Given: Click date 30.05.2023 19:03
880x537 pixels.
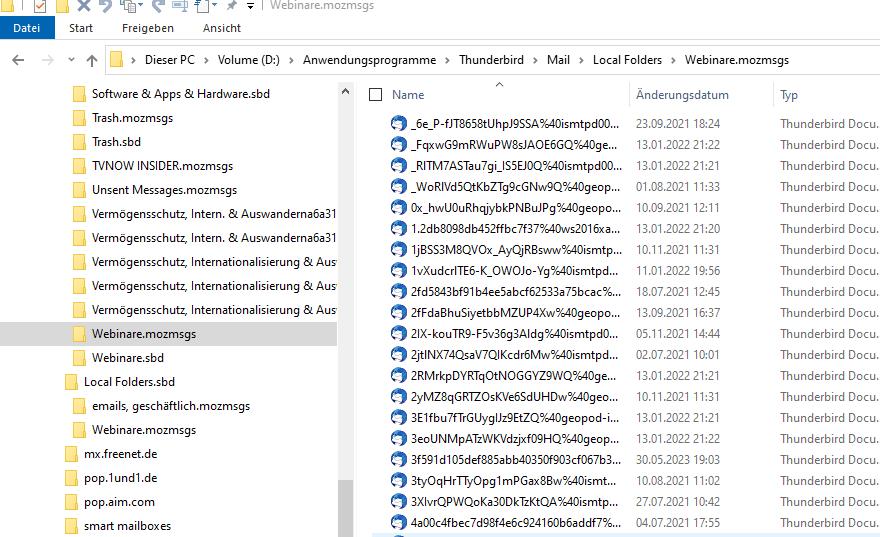Looking at the screenshot, I should coord(677,460).
